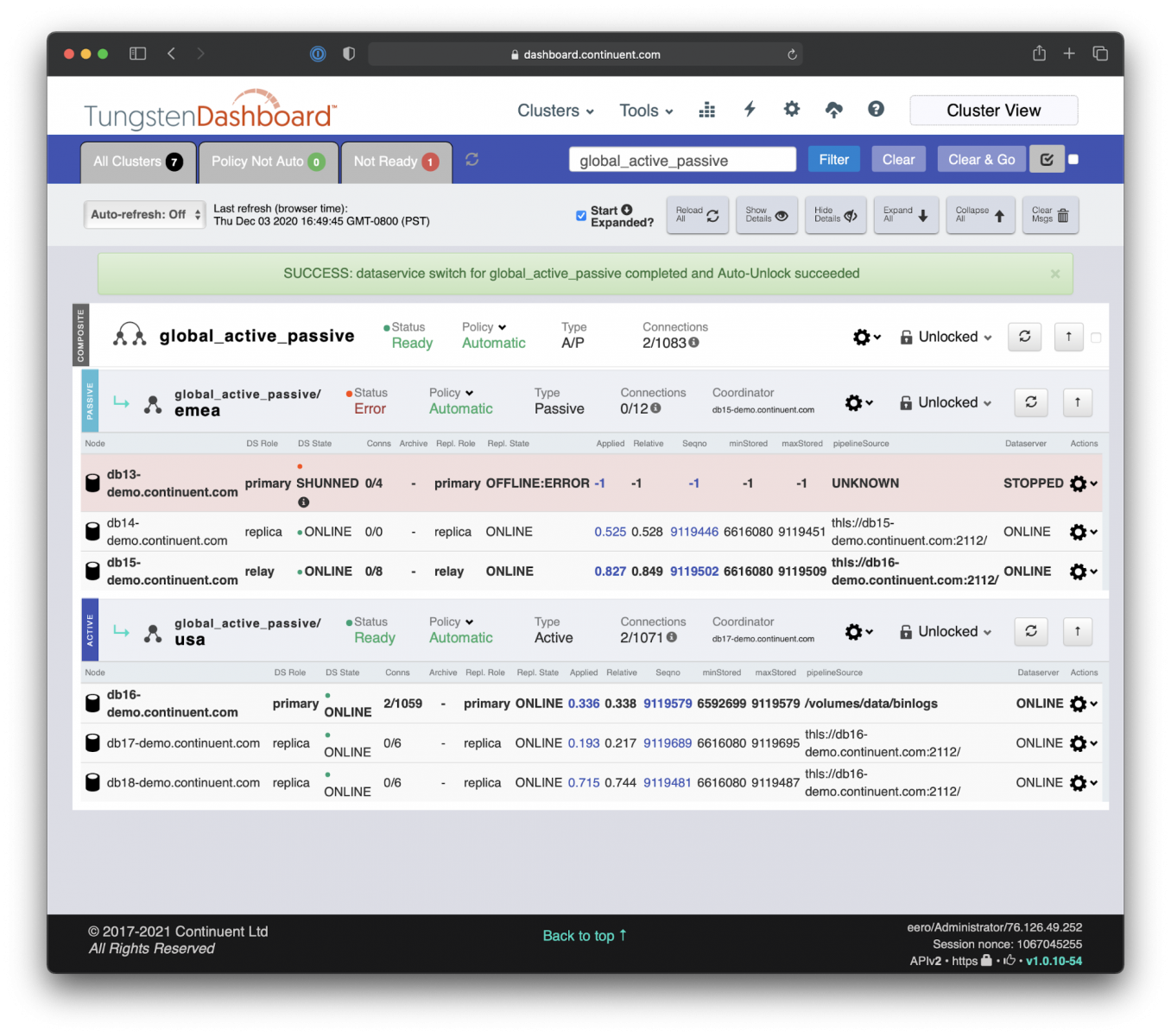This screenshot has width=1171, height=1036.
Task: Open Clusters dropdown menu
Action: click(555, 111)
